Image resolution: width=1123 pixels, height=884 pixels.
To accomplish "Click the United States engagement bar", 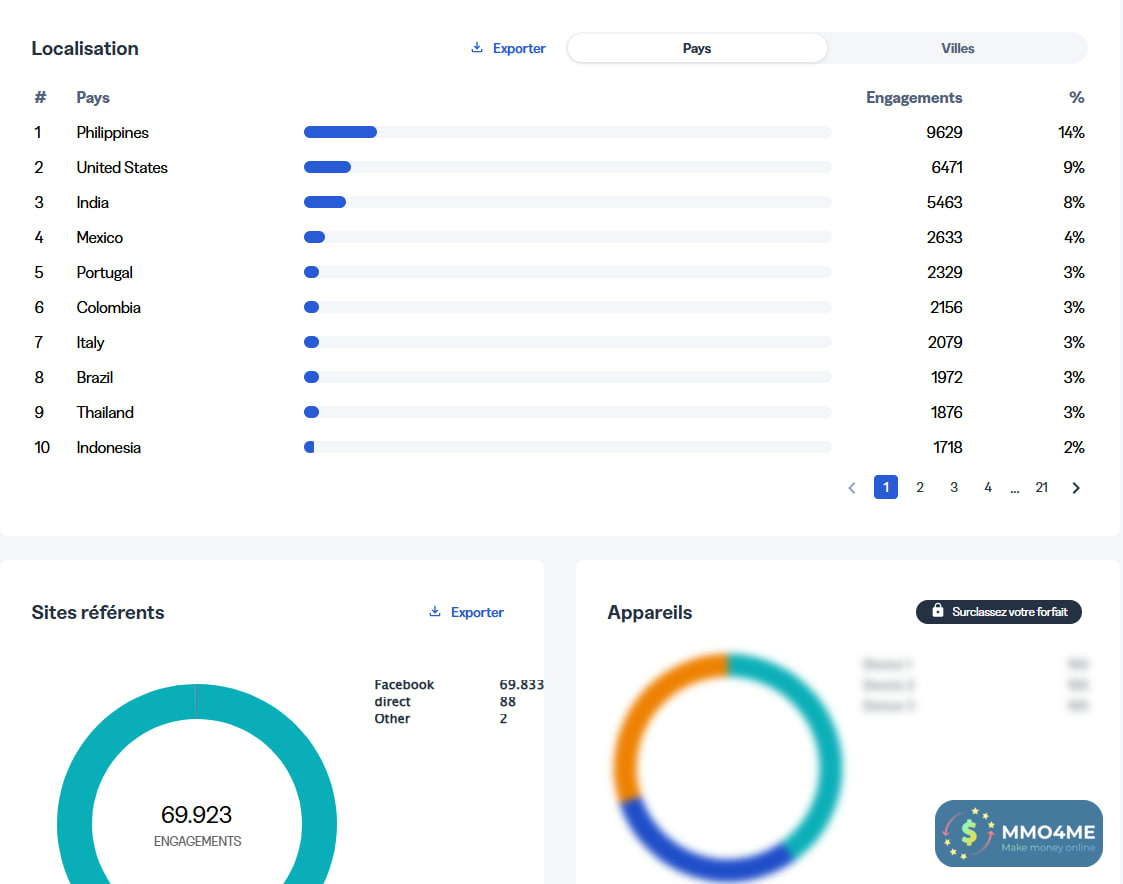I will tap(327, 167).
